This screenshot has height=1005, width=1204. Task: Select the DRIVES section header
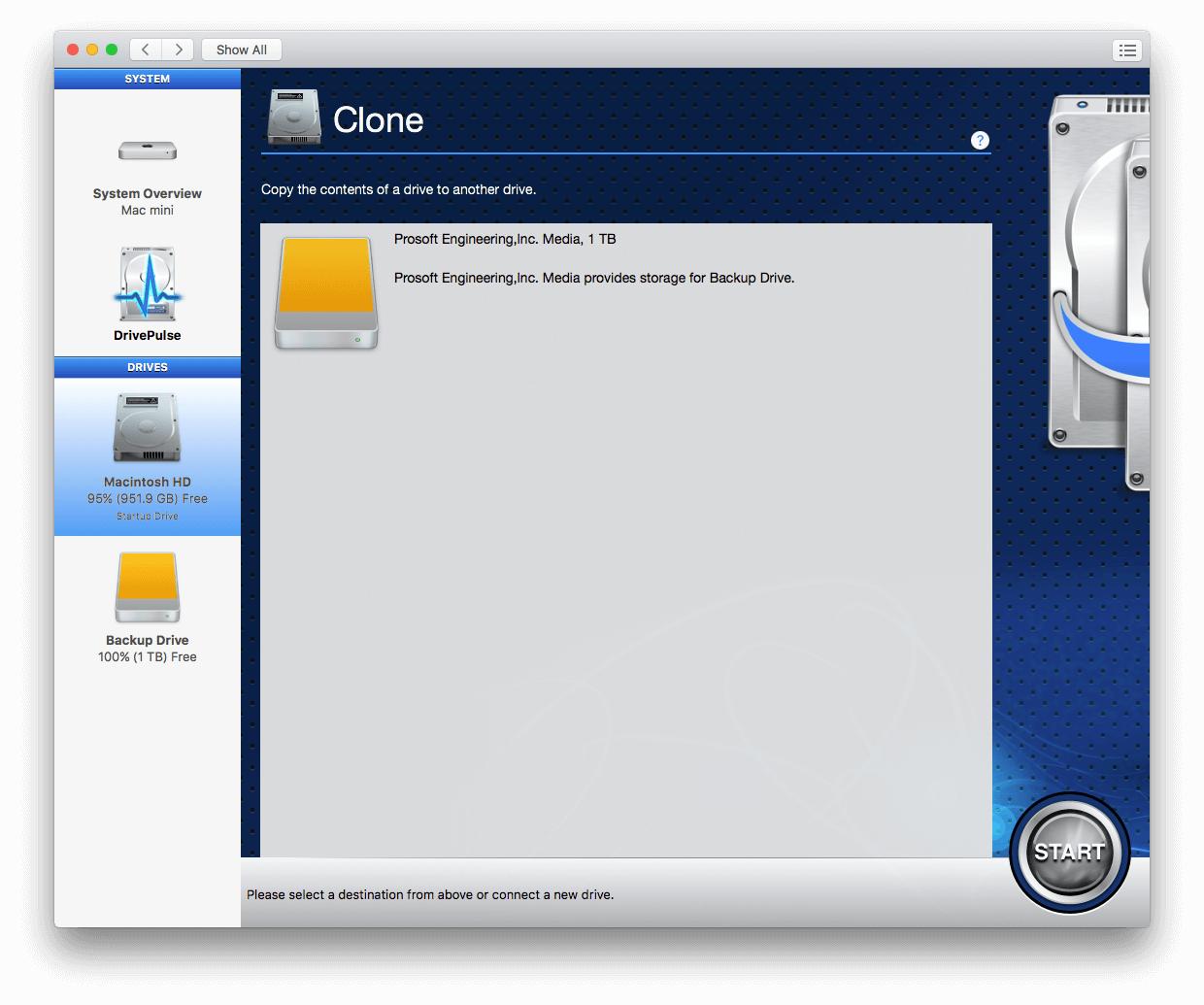click(147, 367)
